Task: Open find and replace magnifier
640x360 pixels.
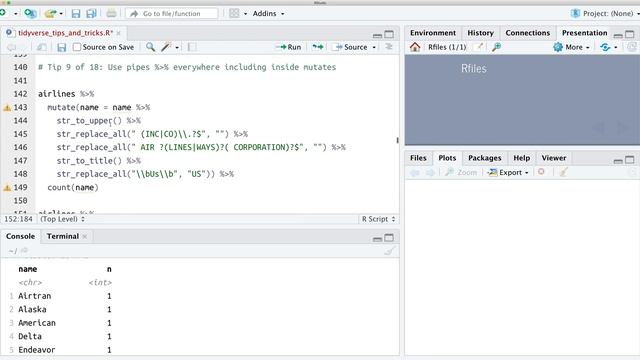Action: 151,47
